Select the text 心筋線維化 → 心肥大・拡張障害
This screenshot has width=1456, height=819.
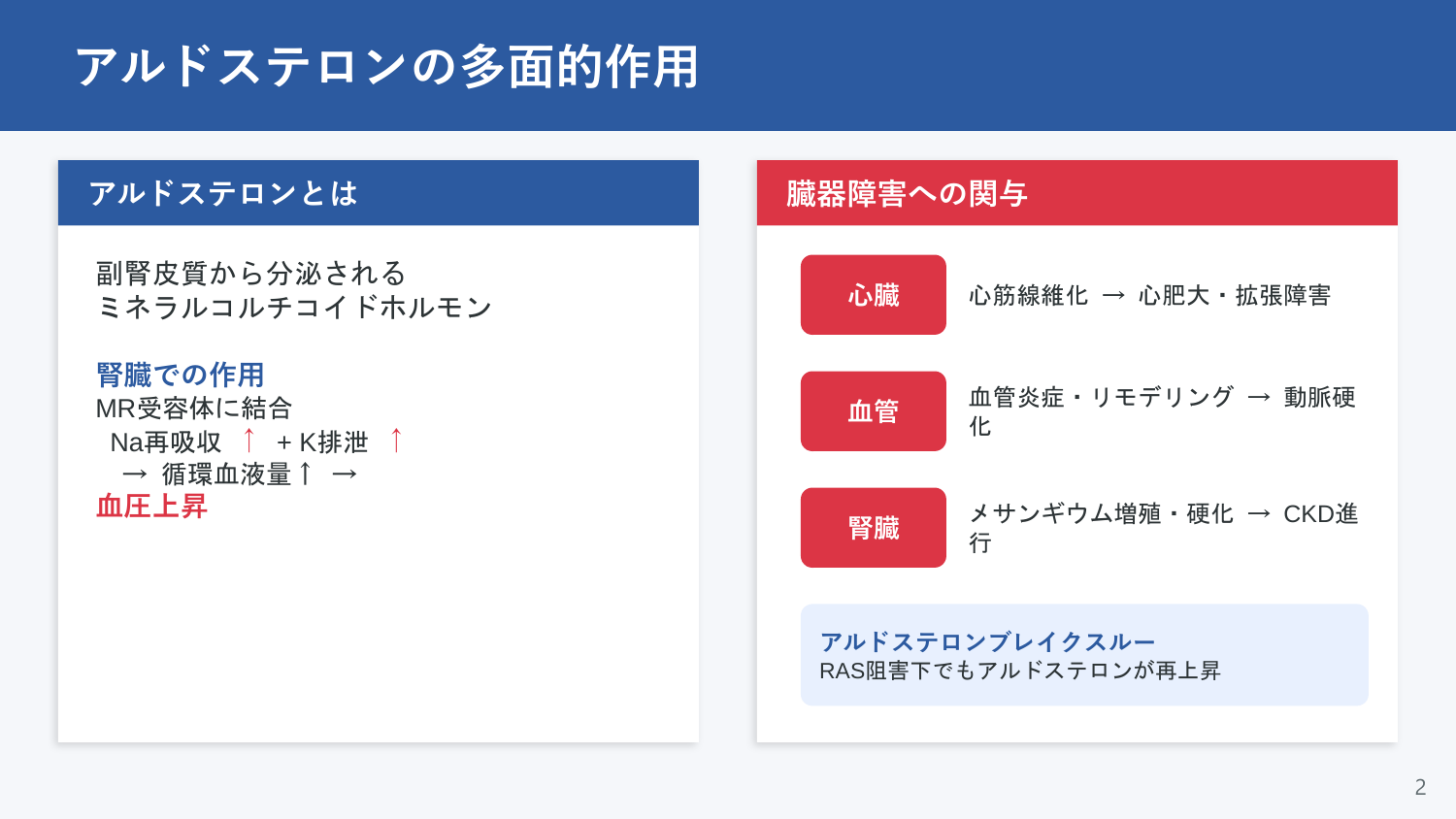pos(1149,295)
